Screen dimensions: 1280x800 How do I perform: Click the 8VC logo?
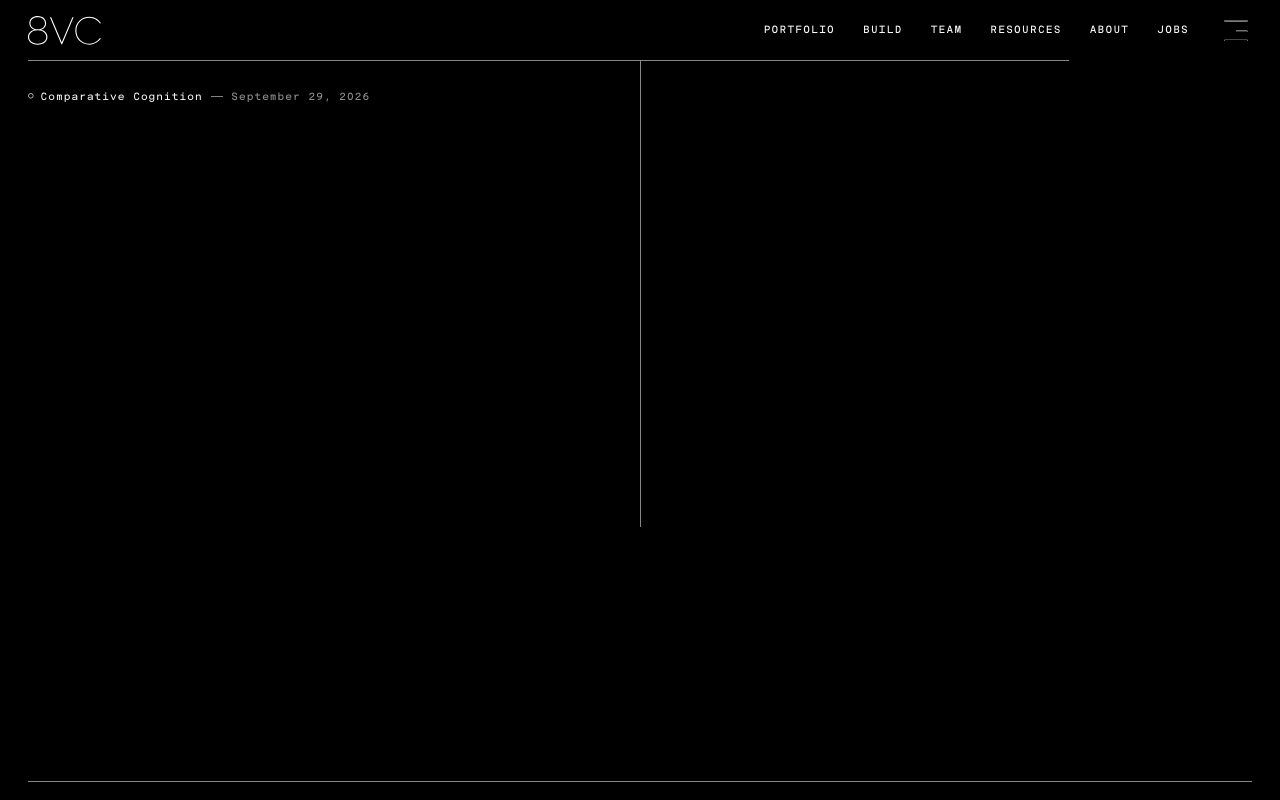(65, 31)
